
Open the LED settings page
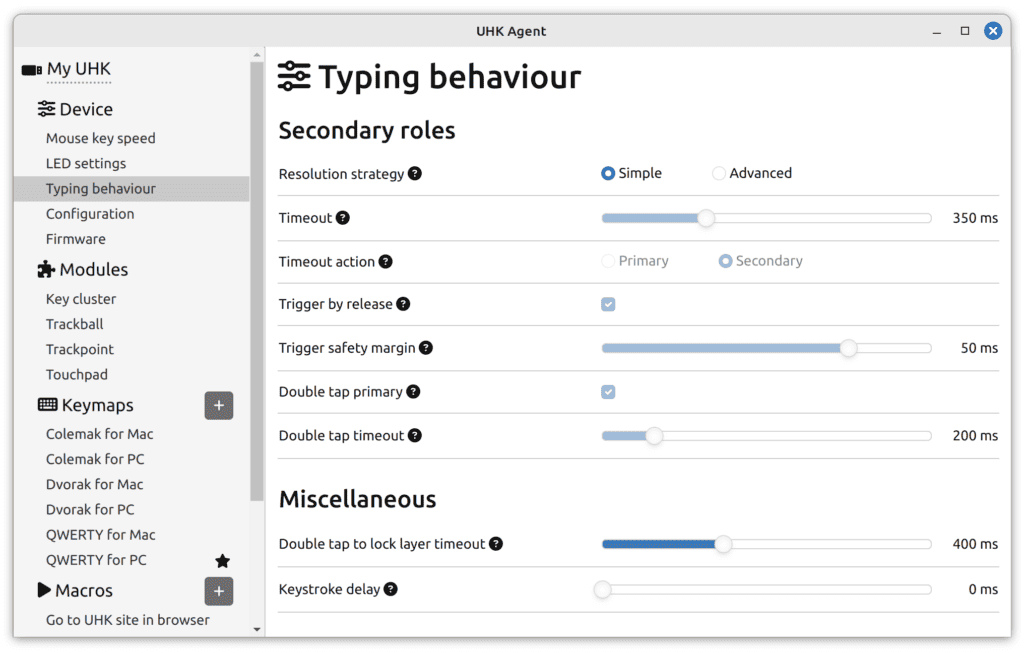click(86, 163)
